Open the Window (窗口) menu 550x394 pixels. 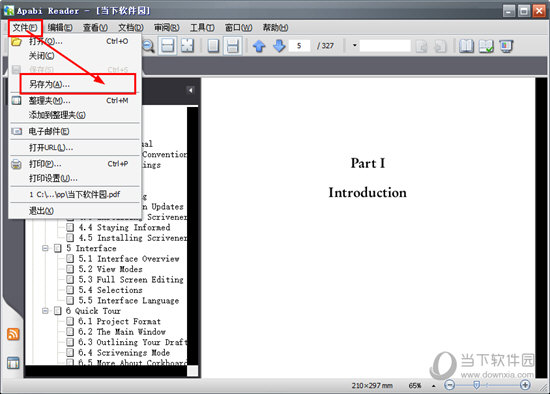pos(238,28)
